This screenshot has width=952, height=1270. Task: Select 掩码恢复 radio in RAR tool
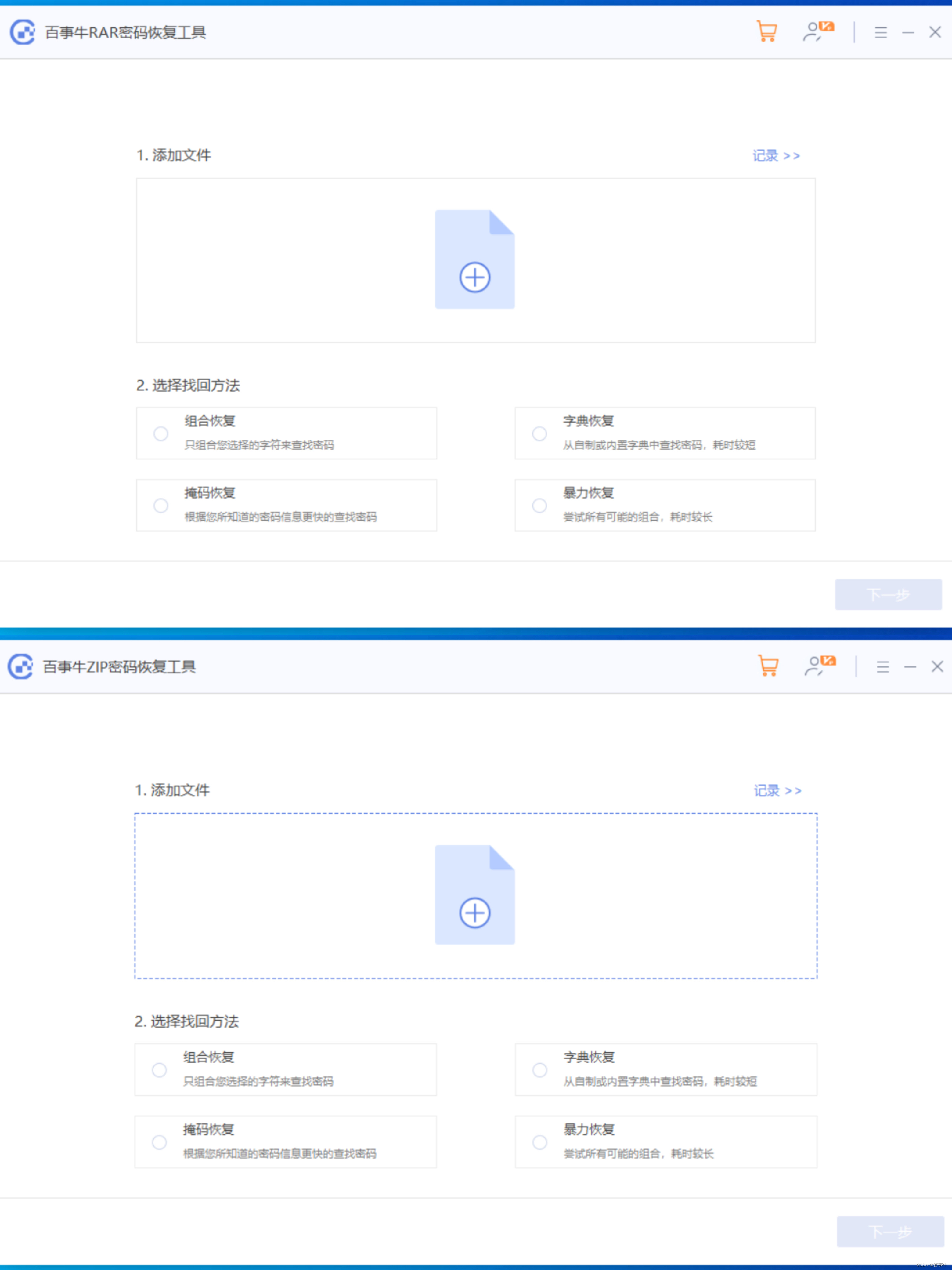click(161, 505)
